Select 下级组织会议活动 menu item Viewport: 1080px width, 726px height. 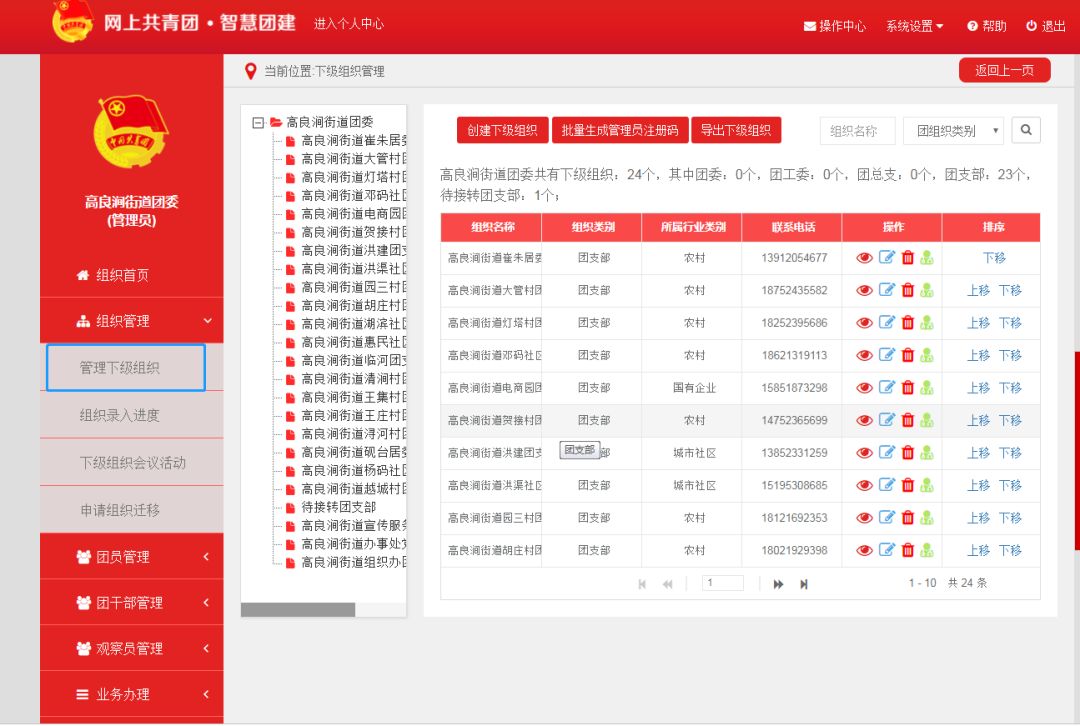click(x=132, y=463)
